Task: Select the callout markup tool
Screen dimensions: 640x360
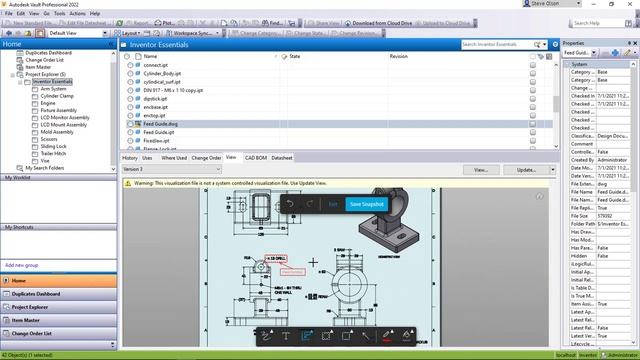Action: point(307,336)
